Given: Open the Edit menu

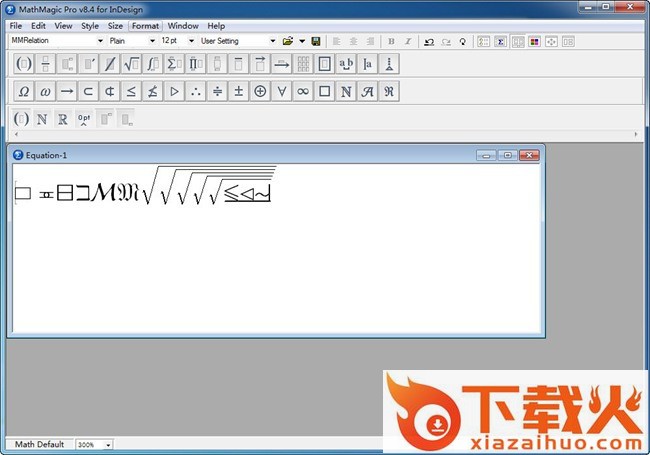Looking at the screenshot, I should click(x=38, y=26).
